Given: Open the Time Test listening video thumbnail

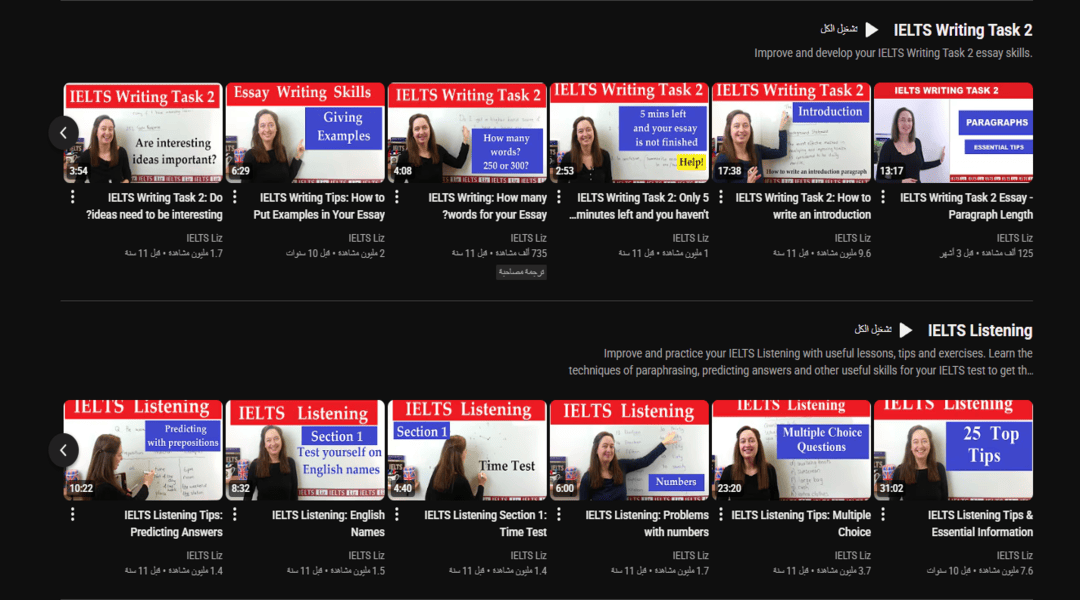Looking at the screenshot, I should coord(467,450).
